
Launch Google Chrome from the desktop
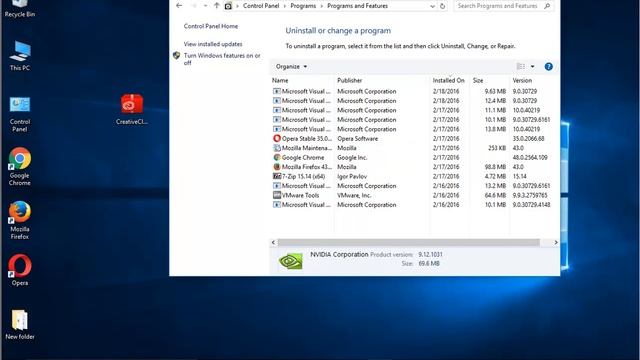(x=20, y=167)
